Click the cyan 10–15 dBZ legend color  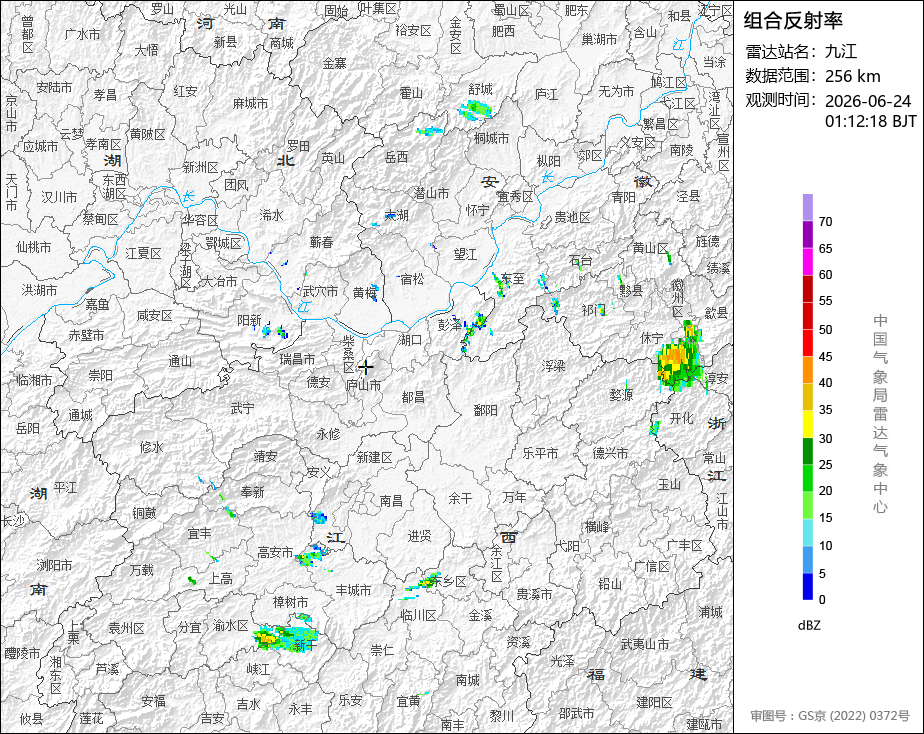807,533
